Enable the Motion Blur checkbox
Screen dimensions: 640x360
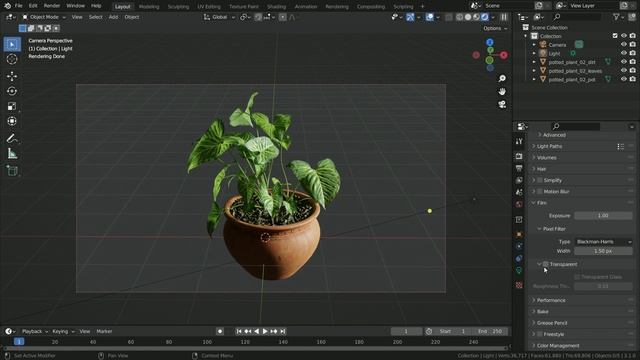[540, 191]
